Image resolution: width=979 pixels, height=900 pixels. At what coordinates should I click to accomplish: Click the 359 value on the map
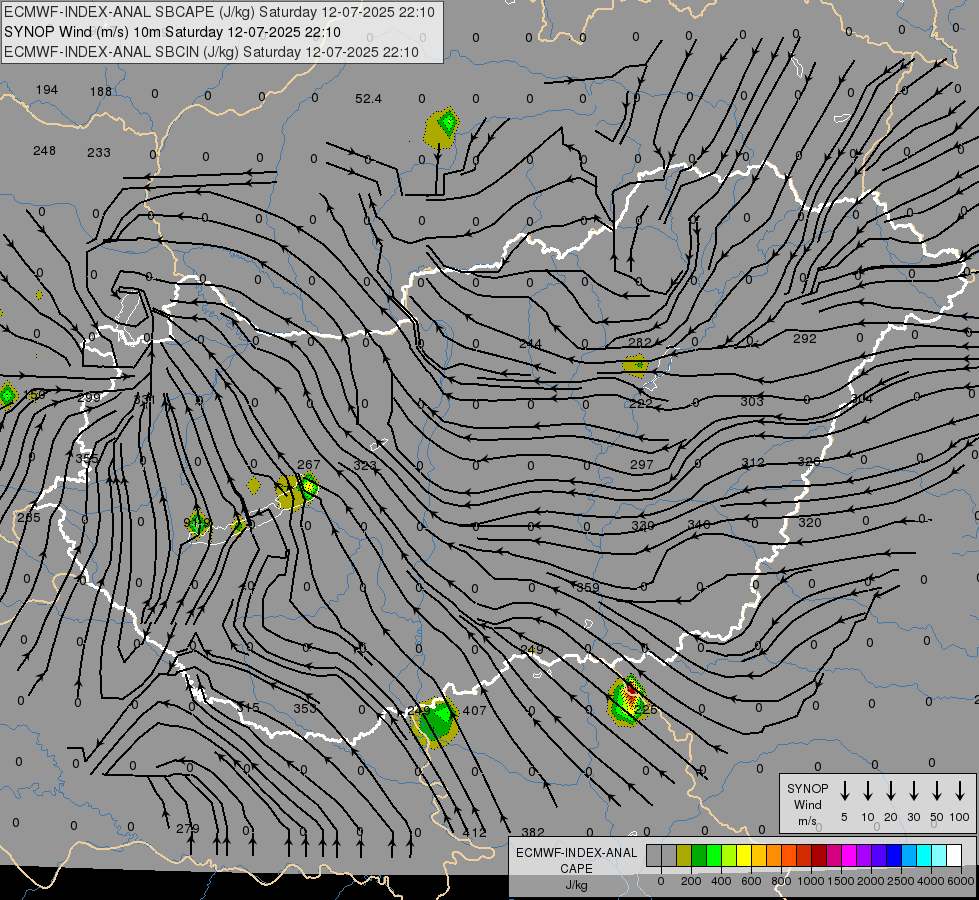coord(588,587)
